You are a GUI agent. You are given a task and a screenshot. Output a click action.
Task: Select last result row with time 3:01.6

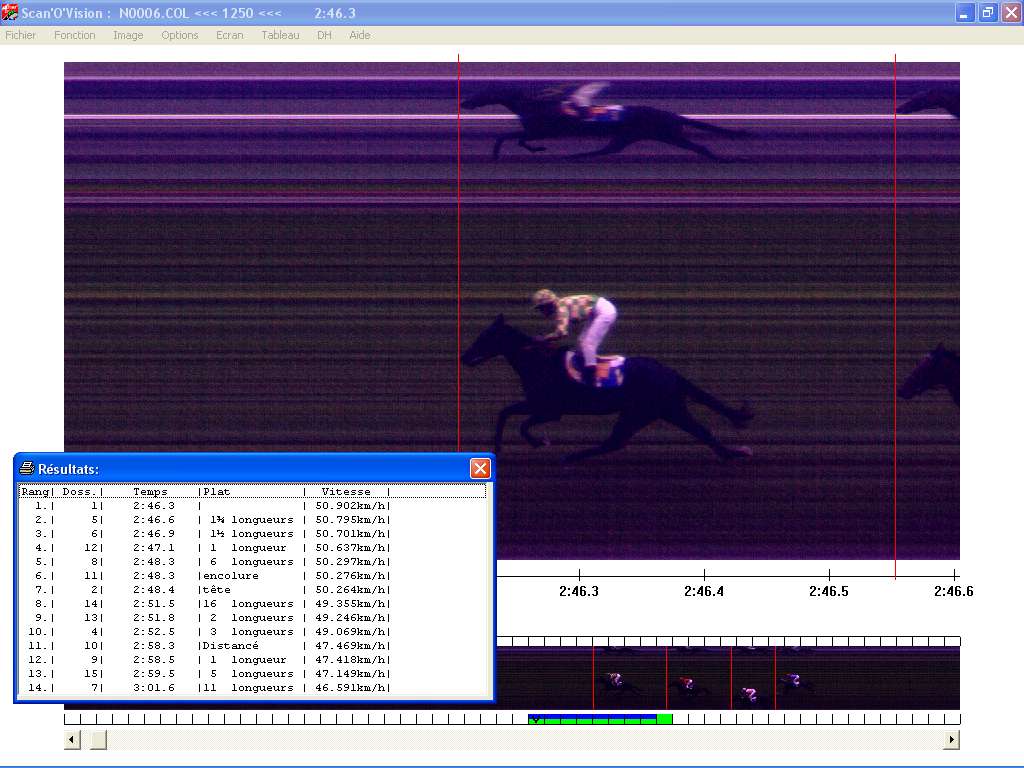(x=252, y=688)
